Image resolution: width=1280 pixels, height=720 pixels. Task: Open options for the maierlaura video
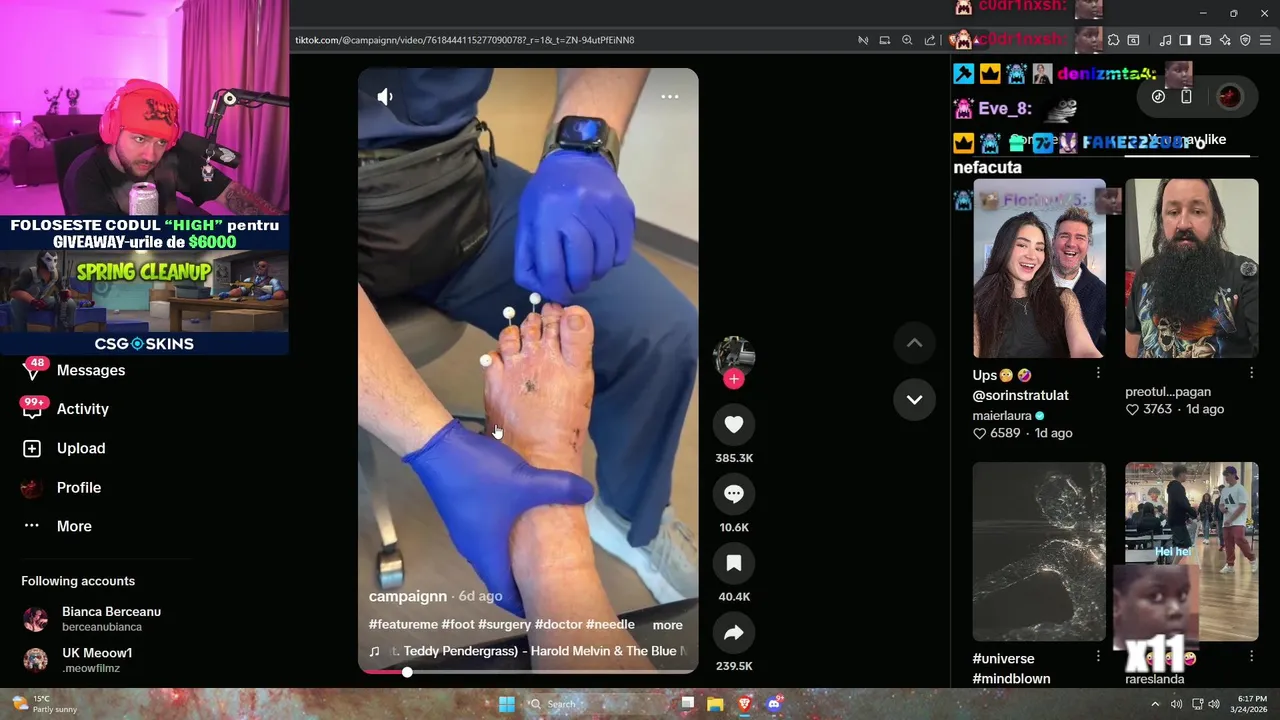(1098, 373)
